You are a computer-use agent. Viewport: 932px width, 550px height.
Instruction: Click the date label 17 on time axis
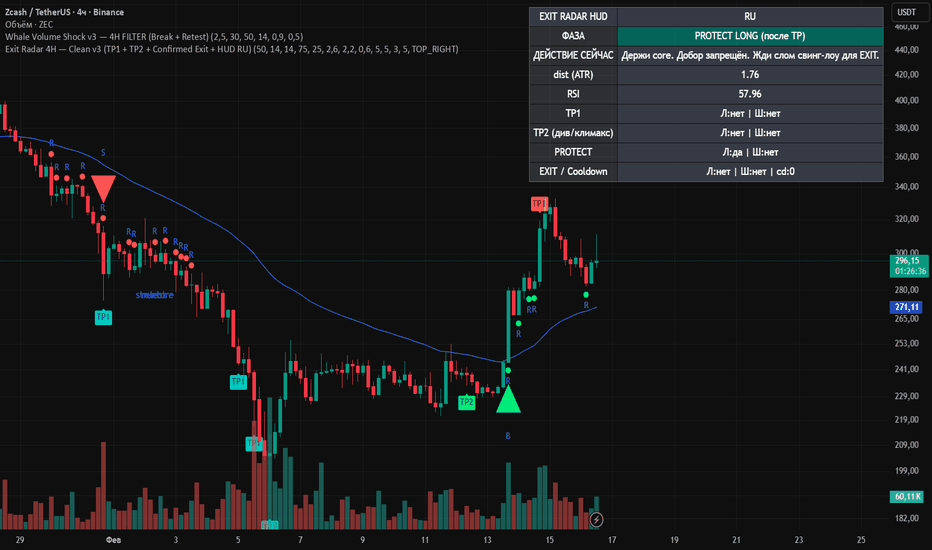point(612,540)
